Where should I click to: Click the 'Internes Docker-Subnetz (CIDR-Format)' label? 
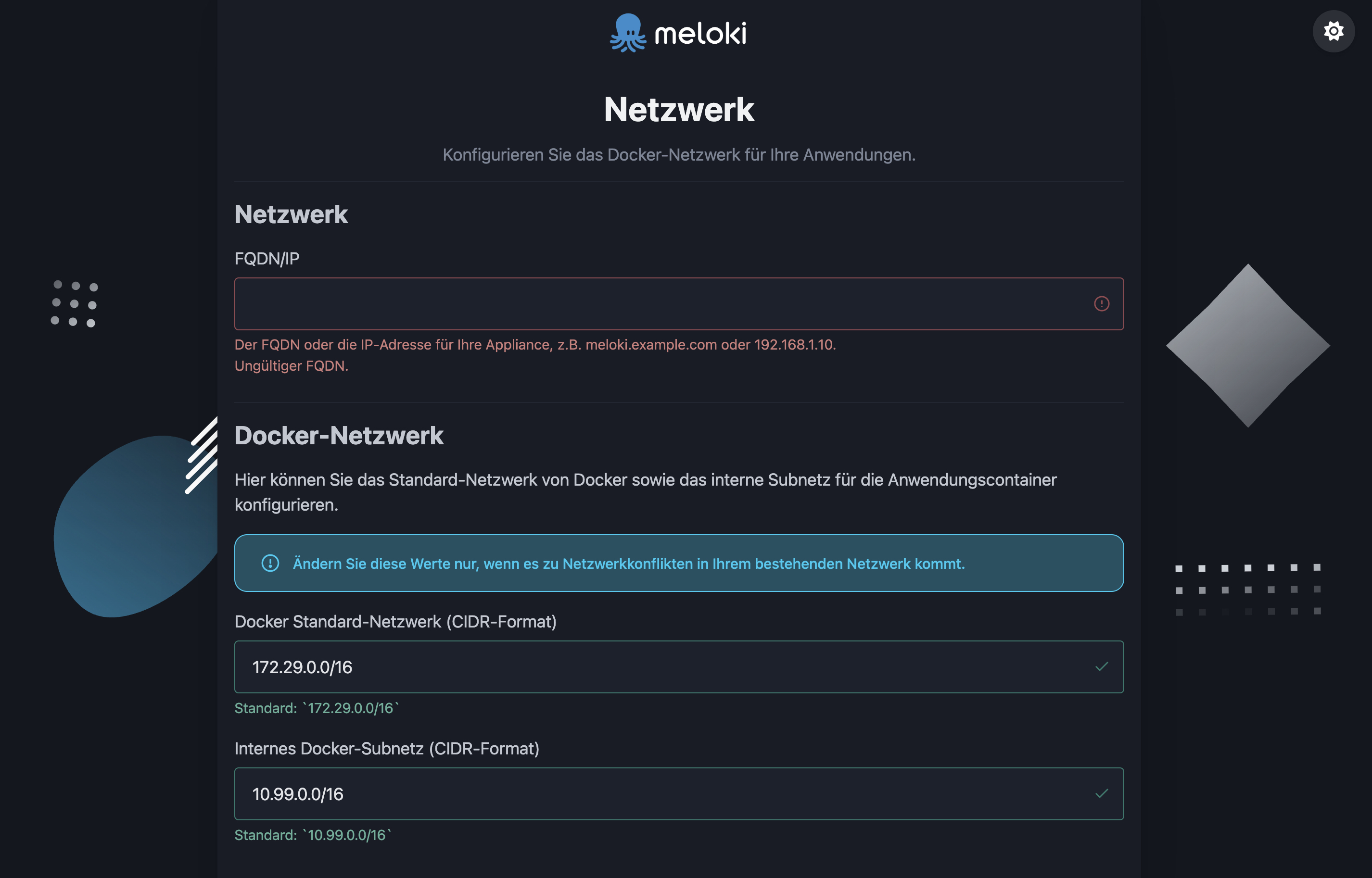387,749
